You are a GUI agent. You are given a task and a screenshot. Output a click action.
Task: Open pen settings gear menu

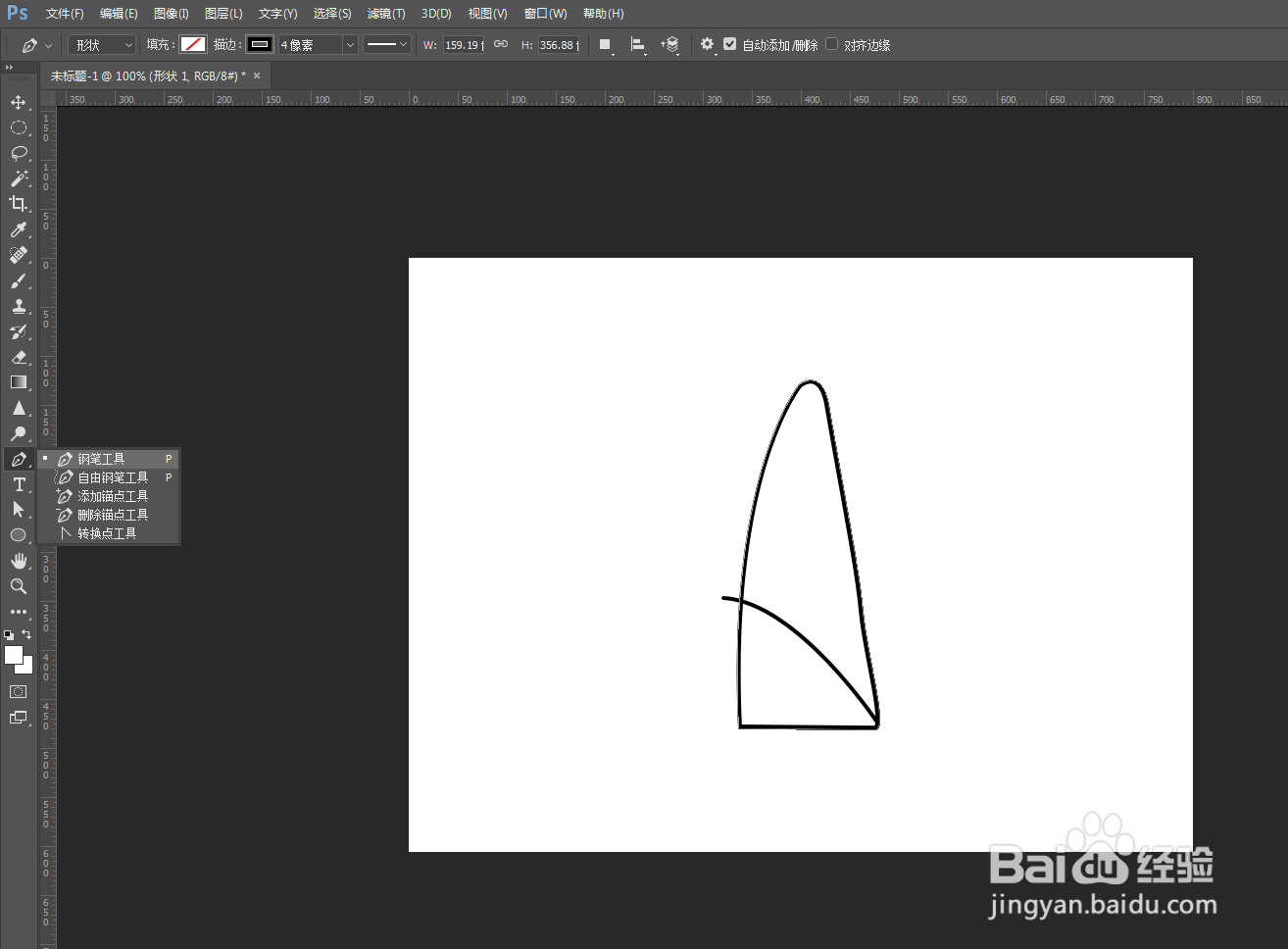708,44
